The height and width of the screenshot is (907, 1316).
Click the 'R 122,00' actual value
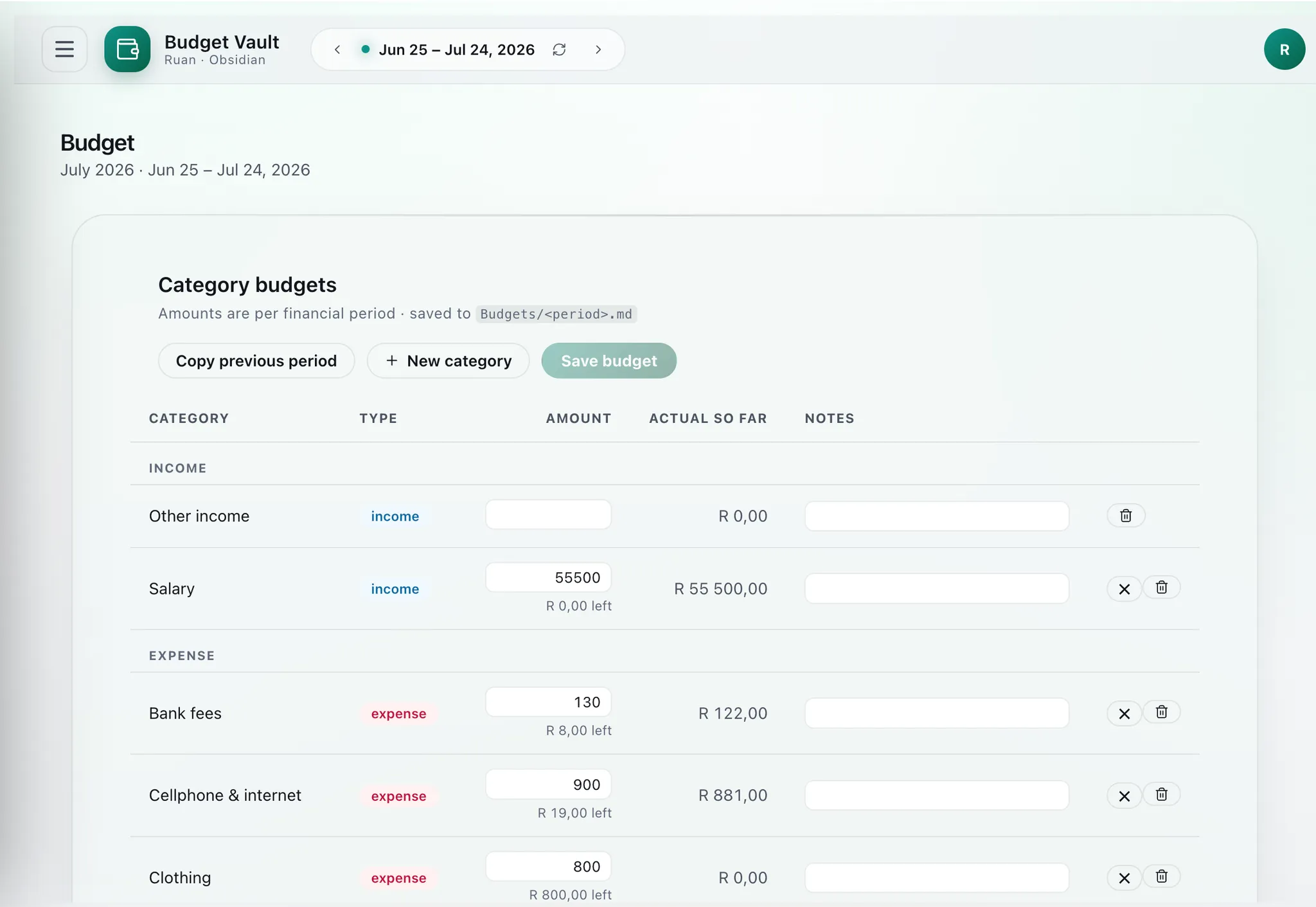click(x=733, y=714)
